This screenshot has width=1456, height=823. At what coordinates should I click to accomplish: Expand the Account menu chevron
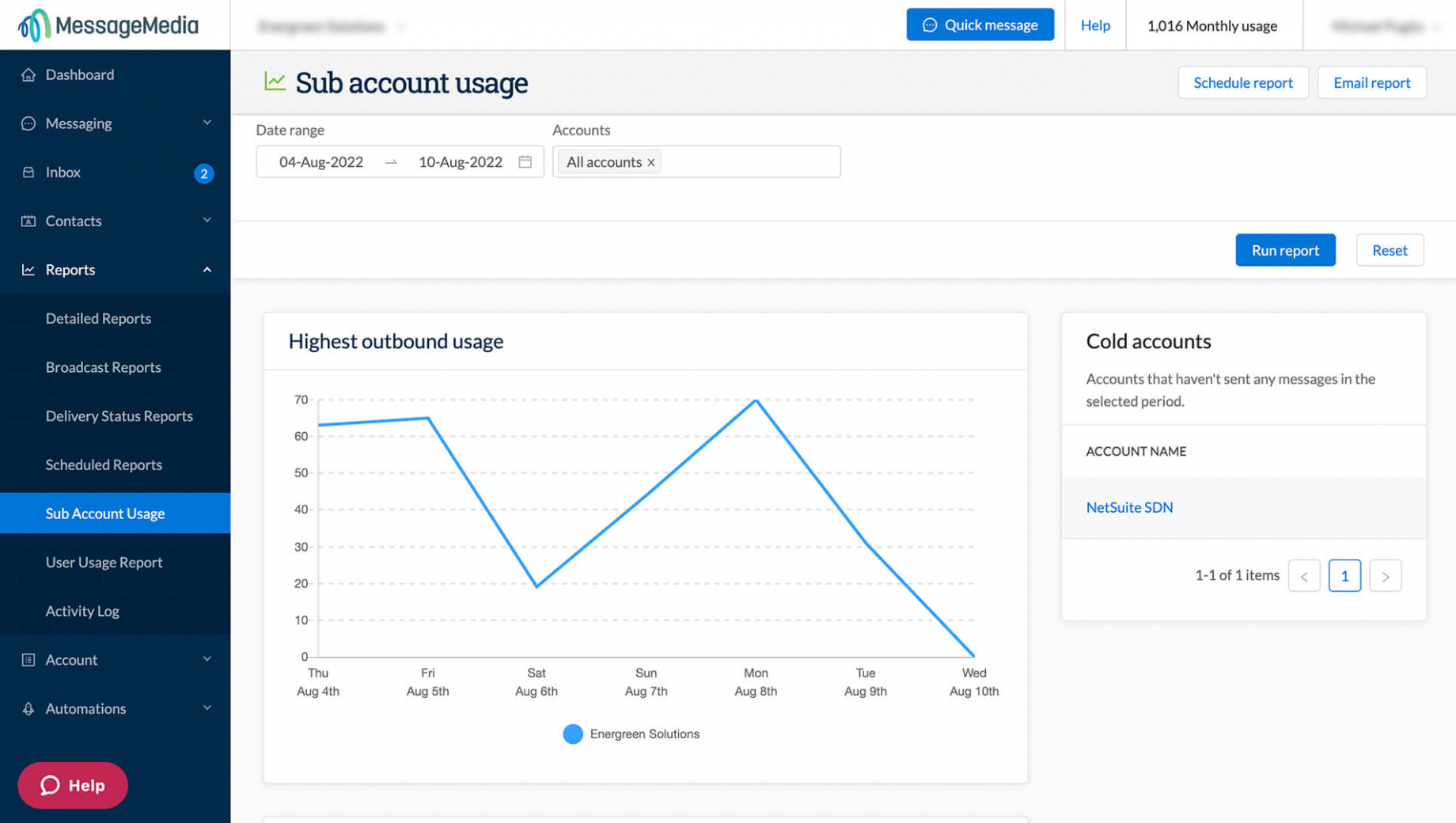[207, 659]
